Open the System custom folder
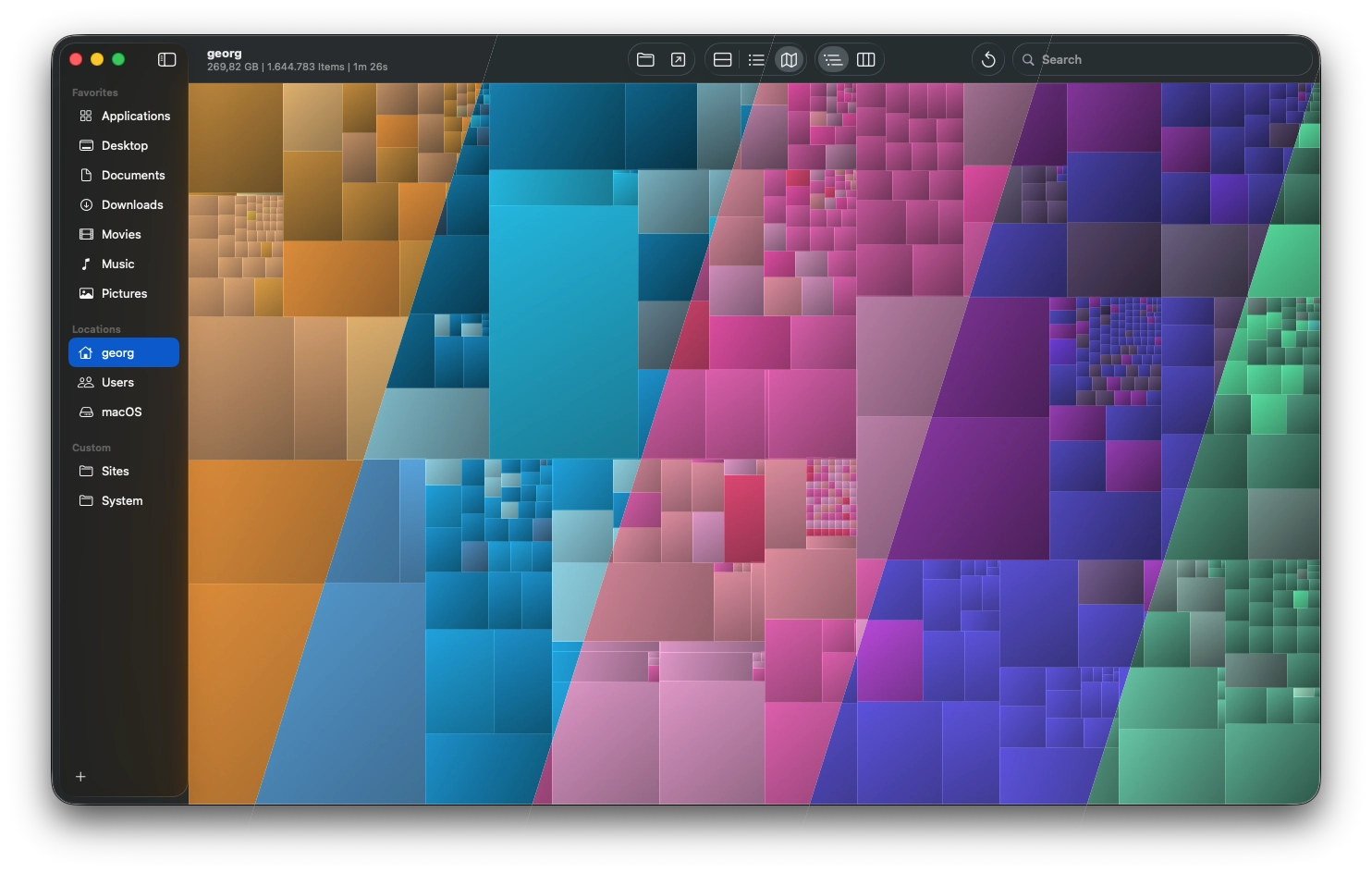 (124, 500)
